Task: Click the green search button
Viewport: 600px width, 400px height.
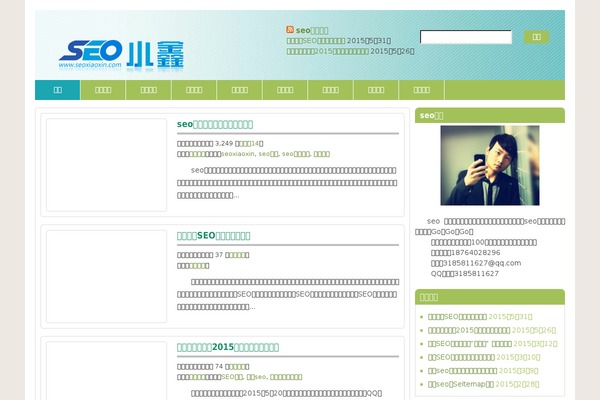Action: (536, 37)
